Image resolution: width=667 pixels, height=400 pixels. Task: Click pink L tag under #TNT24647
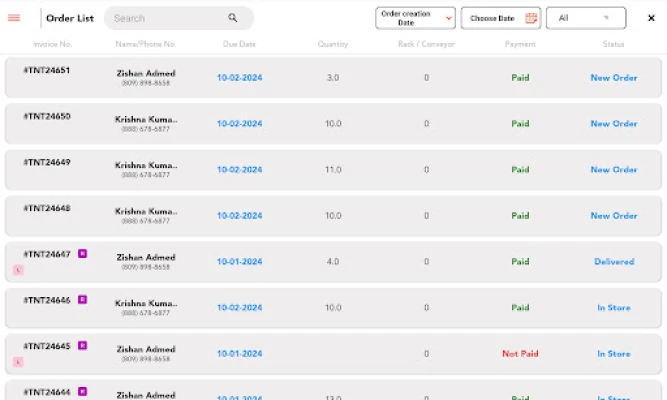tap(17, 270)
